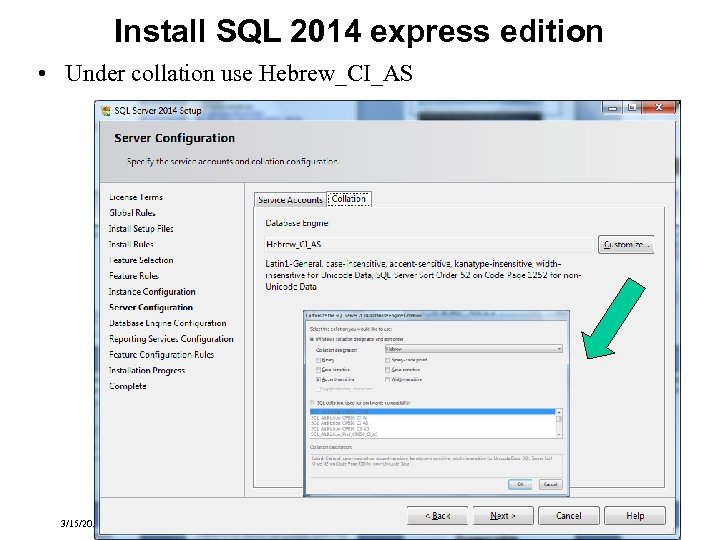Open the Collation designator dropdown showing Hebrew
The image size is (720, 540).
click(474, 349)
